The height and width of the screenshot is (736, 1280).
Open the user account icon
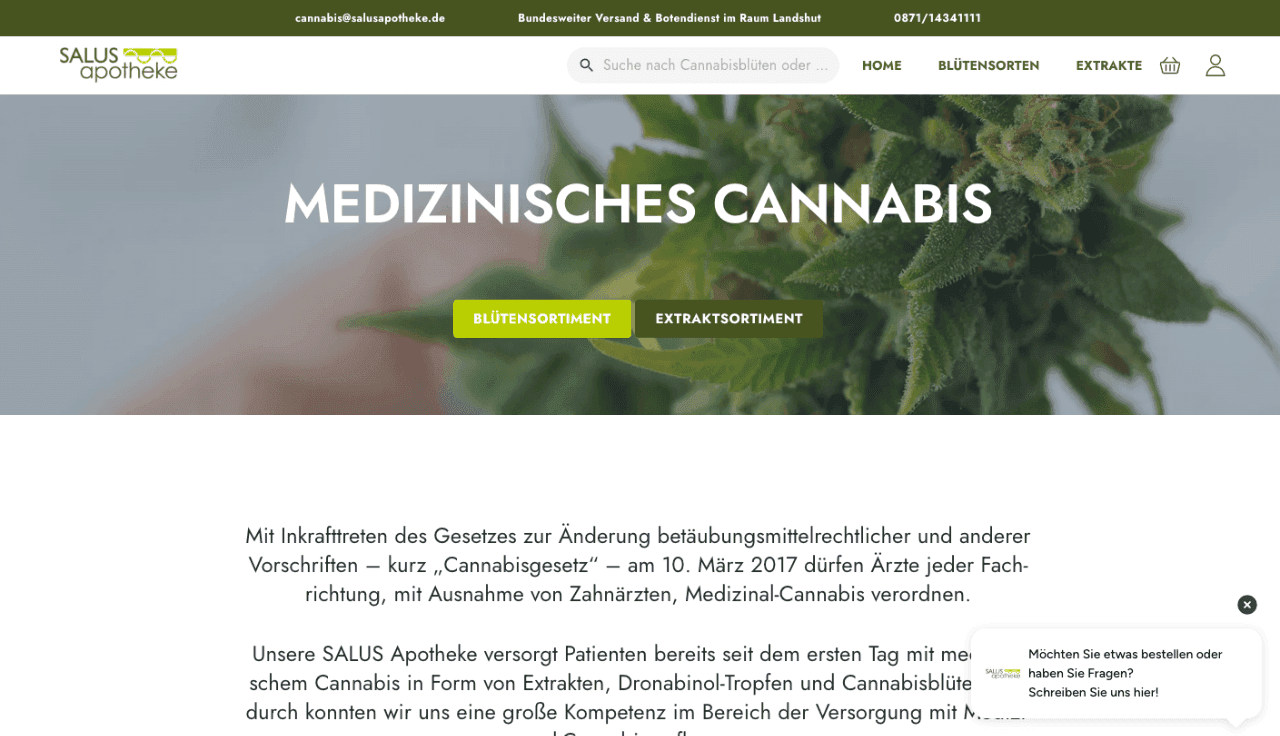(1215, 65)
